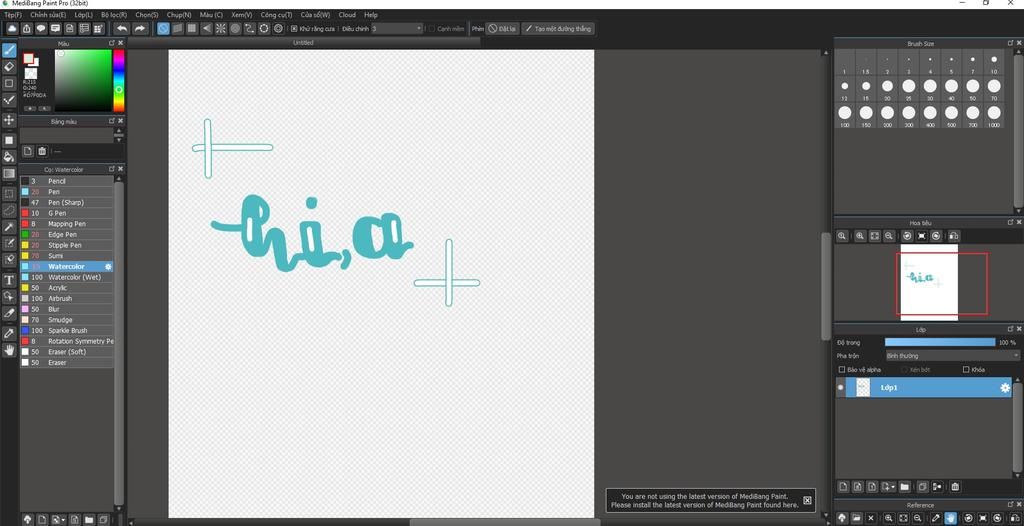Viewport: 1024px width, 526px height.
Task: Enable the circle snap guide icon
Action: pyautogui.click(x=235, y=29)
